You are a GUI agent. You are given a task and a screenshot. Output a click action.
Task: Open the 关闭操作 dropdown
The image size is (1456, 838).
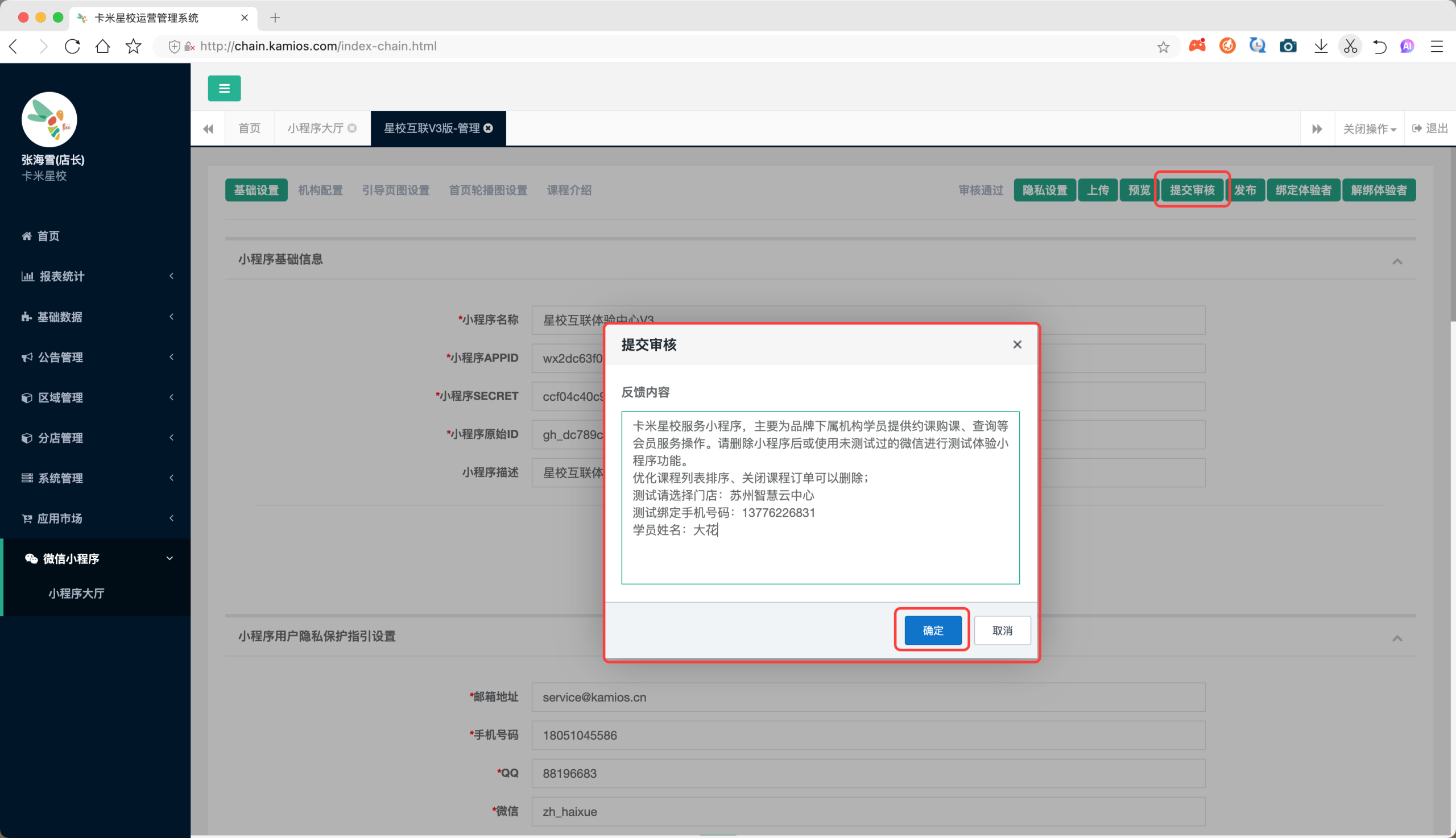(1370, 128)
